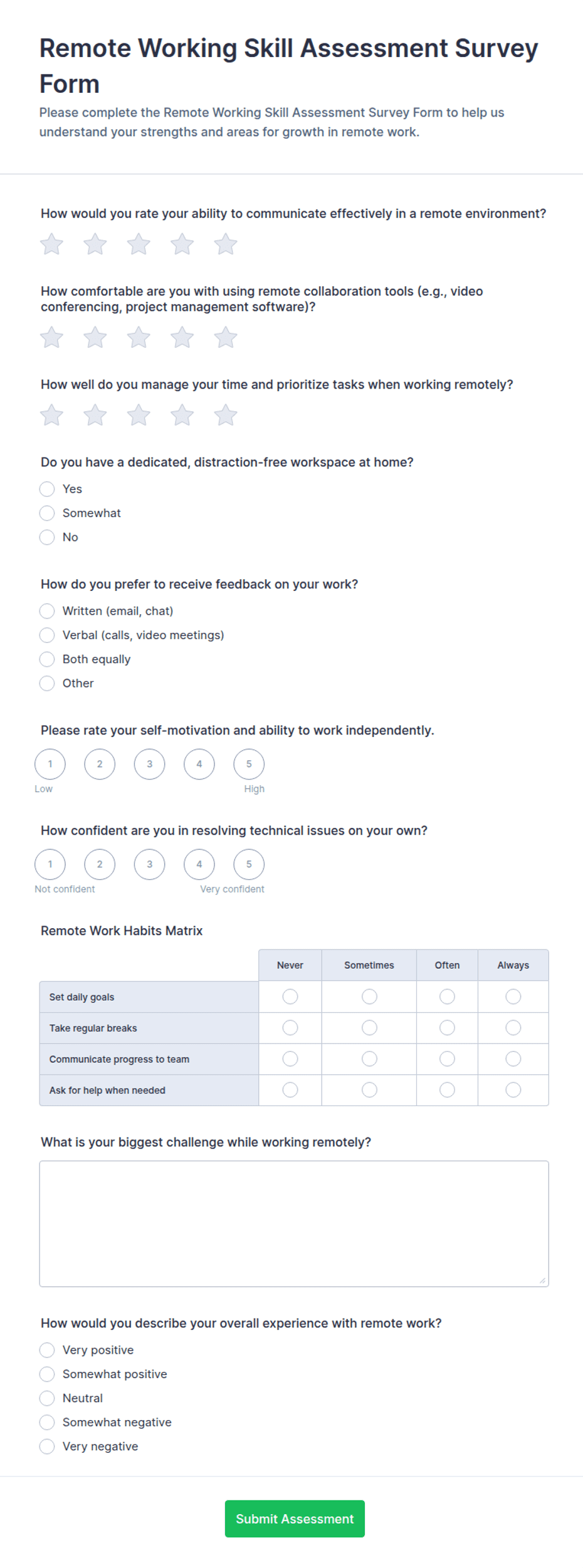Pick 'Sometimes' for Take regular breaks
The height and width of the screenshot is (1568, 583).
[x=369, y=1028]
